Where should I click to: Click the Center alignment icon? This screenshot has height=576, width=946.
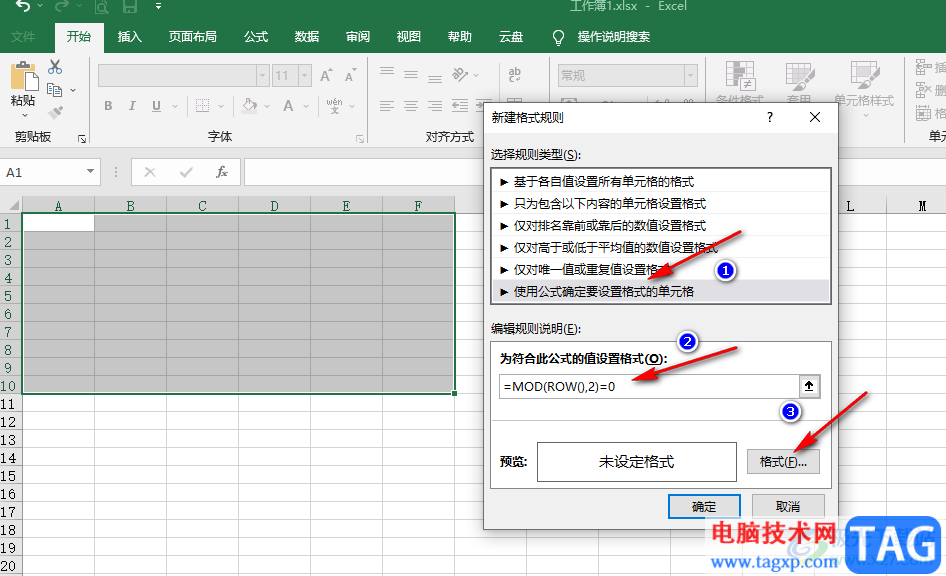coord(411,106)
